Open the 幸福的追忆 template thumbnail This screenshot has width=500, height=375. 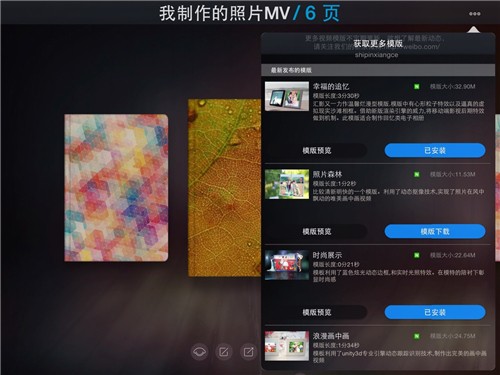pyautogui.click(x=287, y=96)
